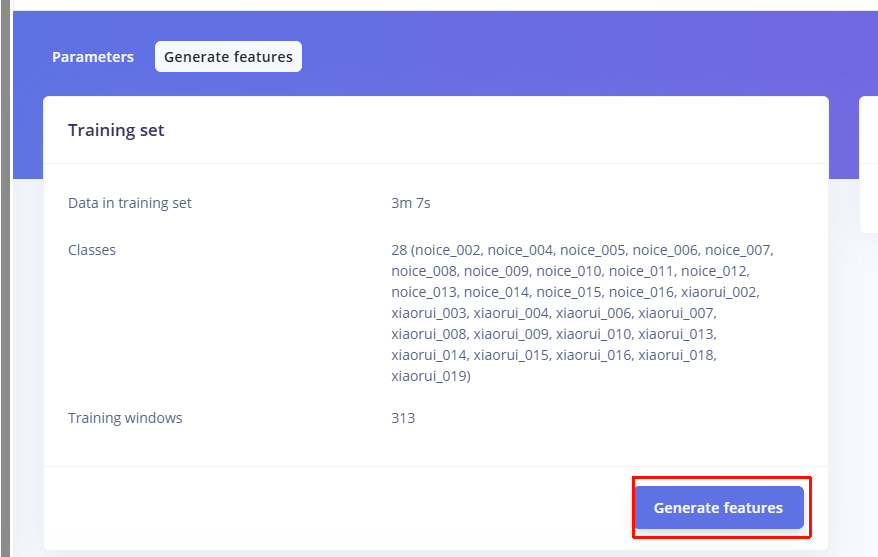Click the gray vertical bar at left edge

tap(6, 278)
